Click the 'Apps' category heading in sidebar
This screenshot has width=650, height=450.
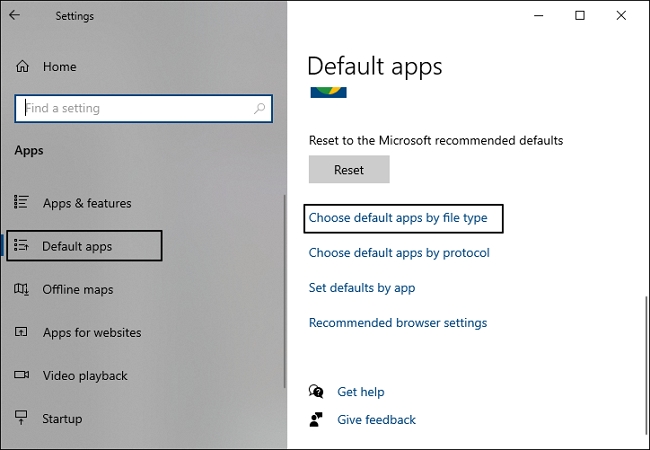tap(29, 150)
